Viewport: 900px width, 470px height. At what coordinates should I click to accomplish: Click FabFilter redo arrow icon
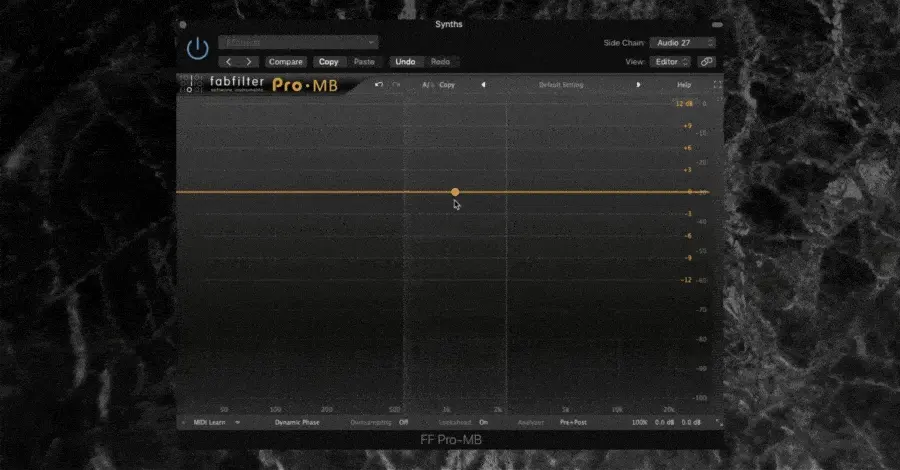(x=396, y=84)
